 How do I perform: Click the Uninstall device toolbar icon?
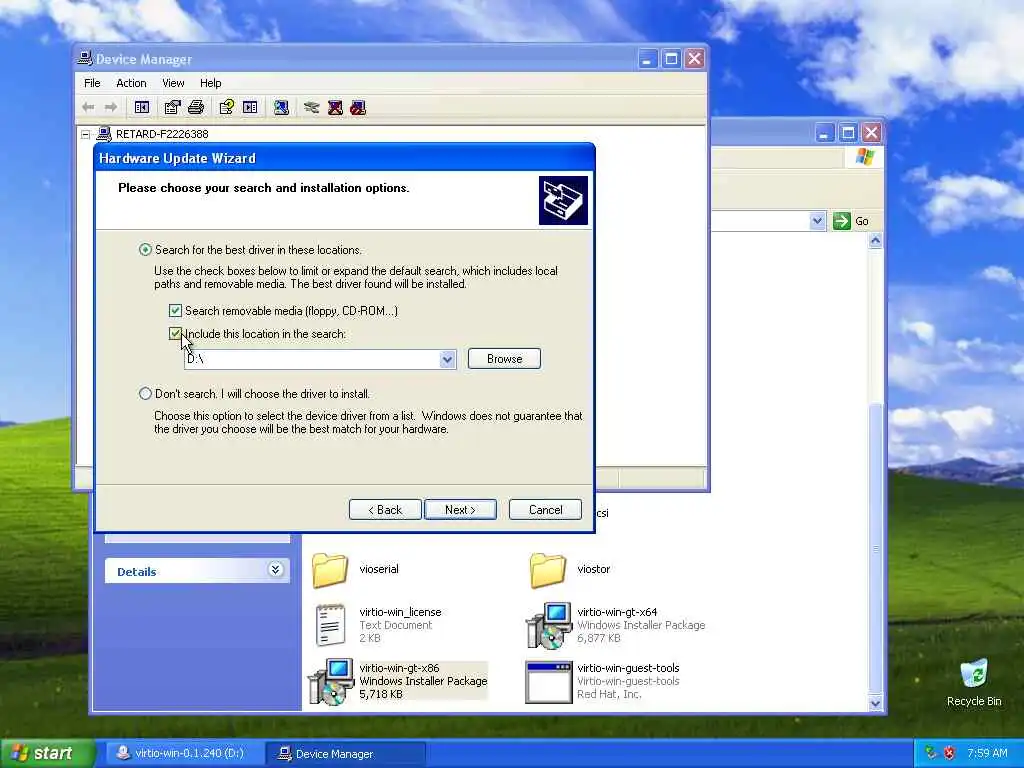[x=335, y=107]
